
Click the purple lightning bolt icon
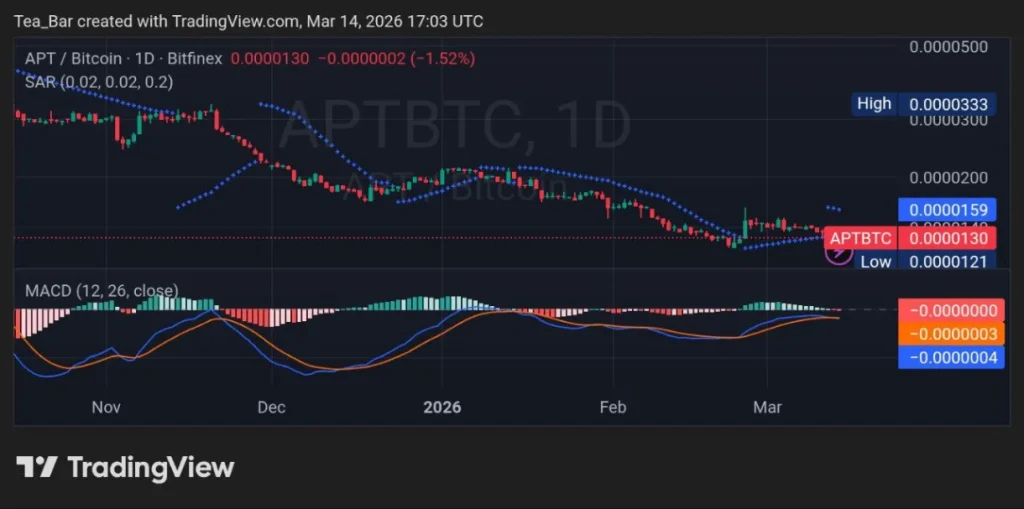click(x=838, y=254)
